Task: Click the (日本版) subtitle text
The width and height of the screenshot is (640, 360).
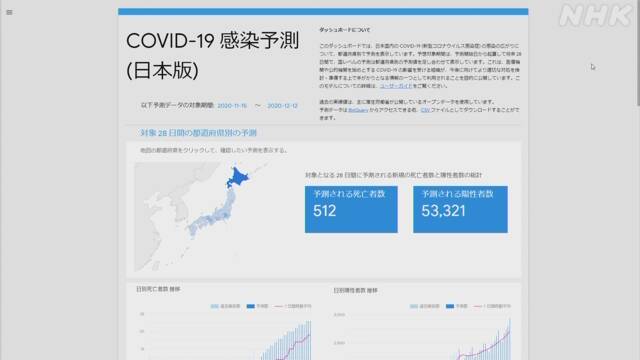Action: (x=162, y=70)
